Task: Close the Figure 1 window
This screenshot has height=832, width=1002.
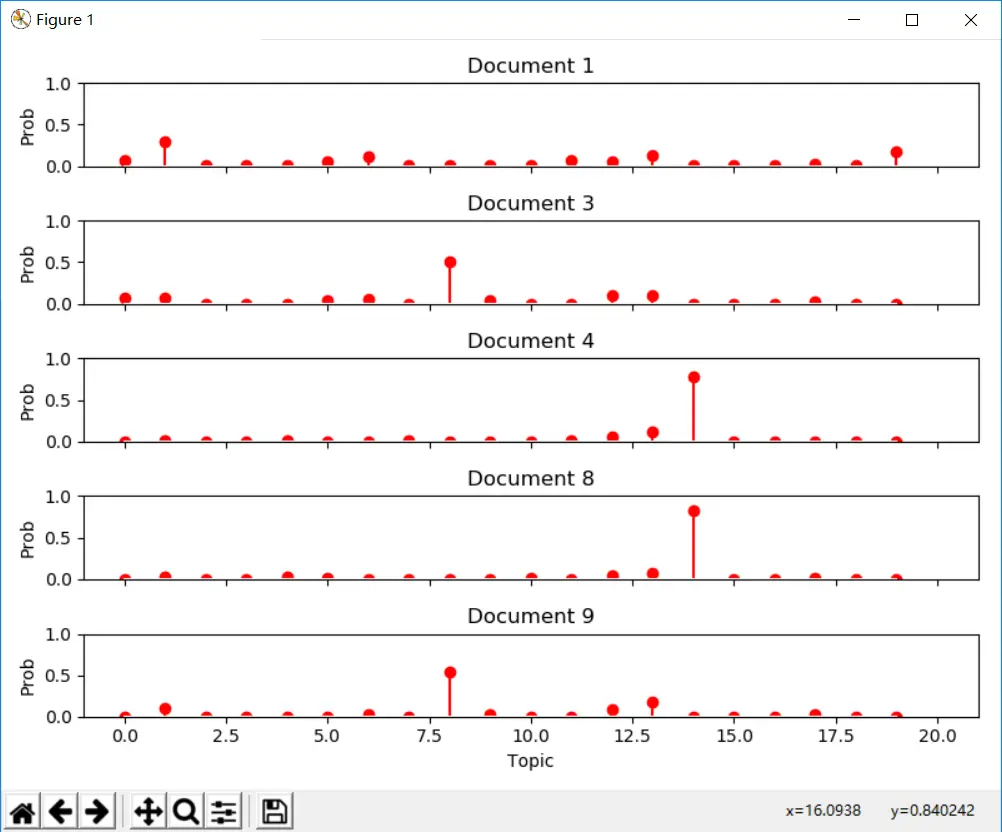Action: pos(971,20)
